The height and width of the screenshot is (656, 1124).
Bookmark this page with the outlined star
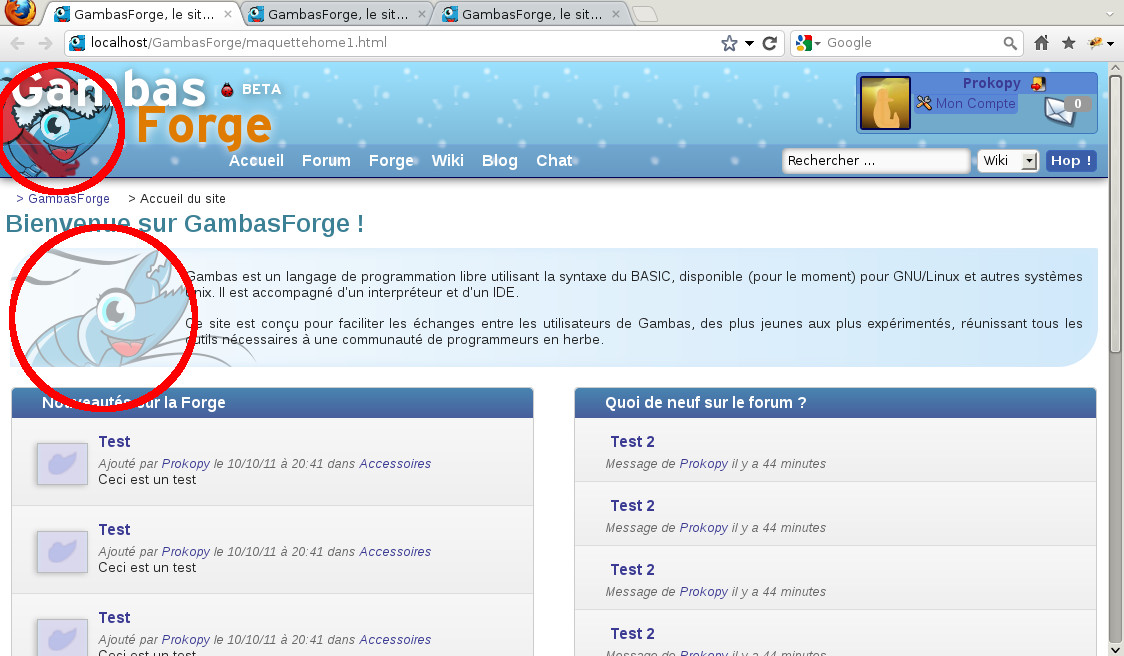(x=729, y=43)
